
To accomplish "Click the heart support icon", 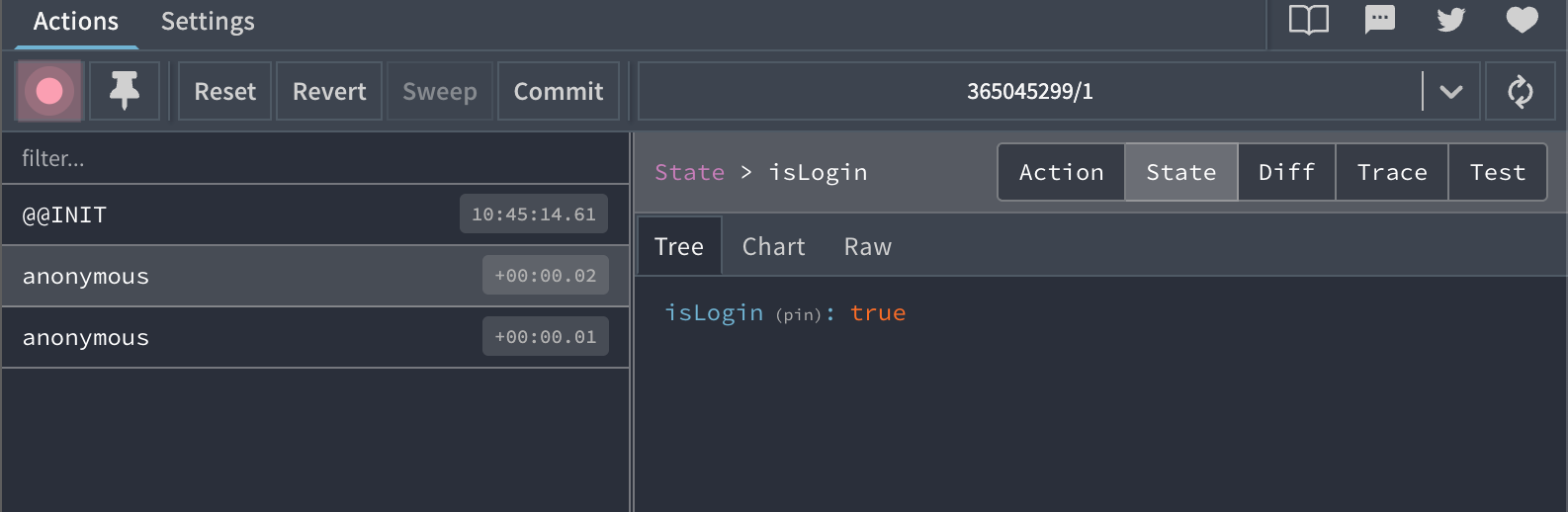I will (x=1522, y=21).
